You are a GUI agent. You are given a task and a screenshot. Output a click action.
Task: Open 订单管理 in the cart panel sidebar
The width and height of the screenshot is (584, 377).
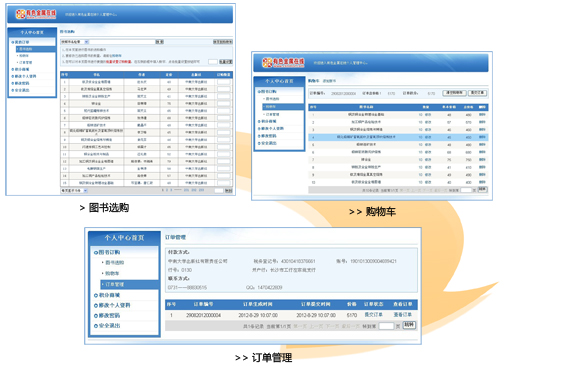(273, 114)
